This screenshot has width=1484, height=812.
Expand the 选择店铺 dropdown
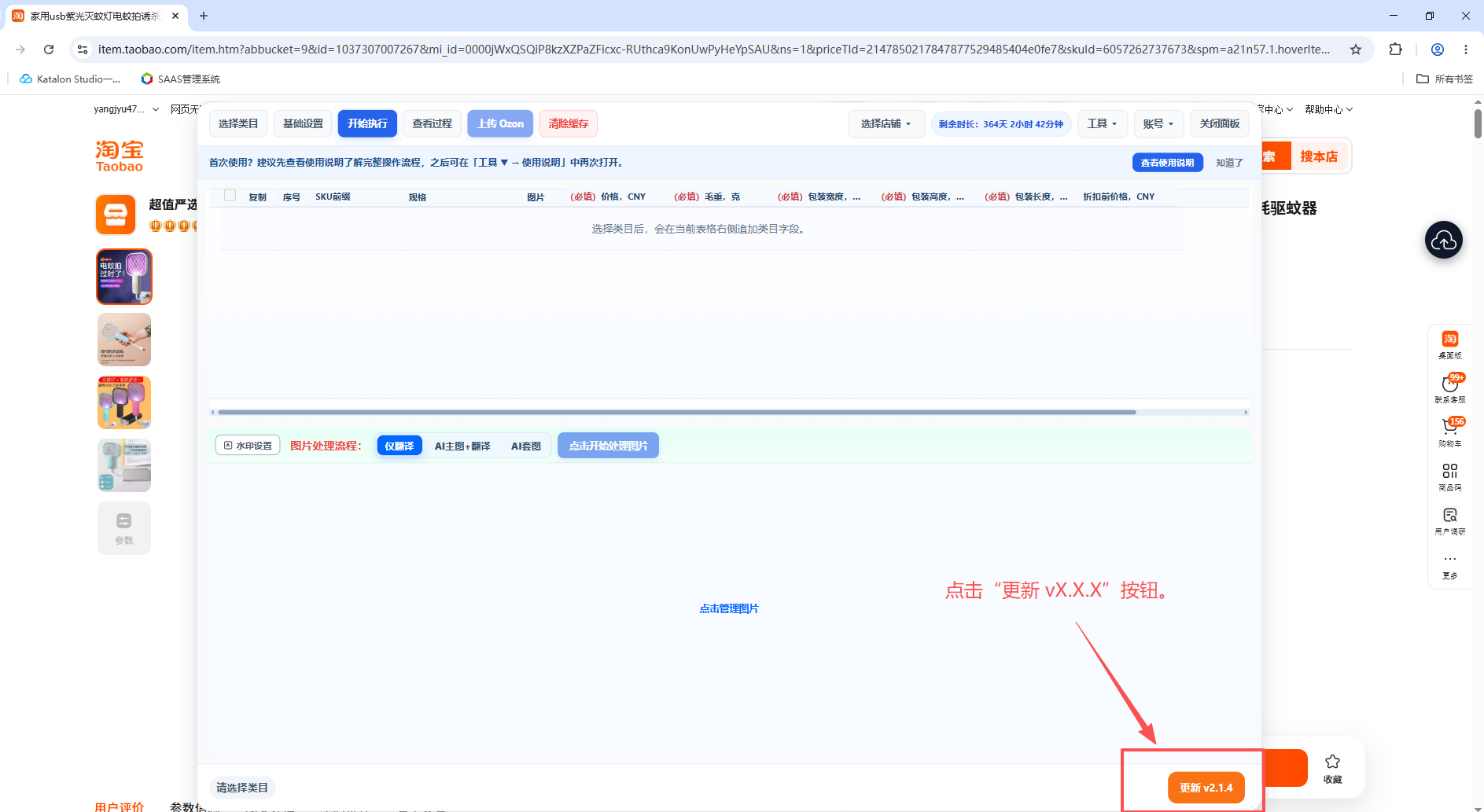click(886, 124)
